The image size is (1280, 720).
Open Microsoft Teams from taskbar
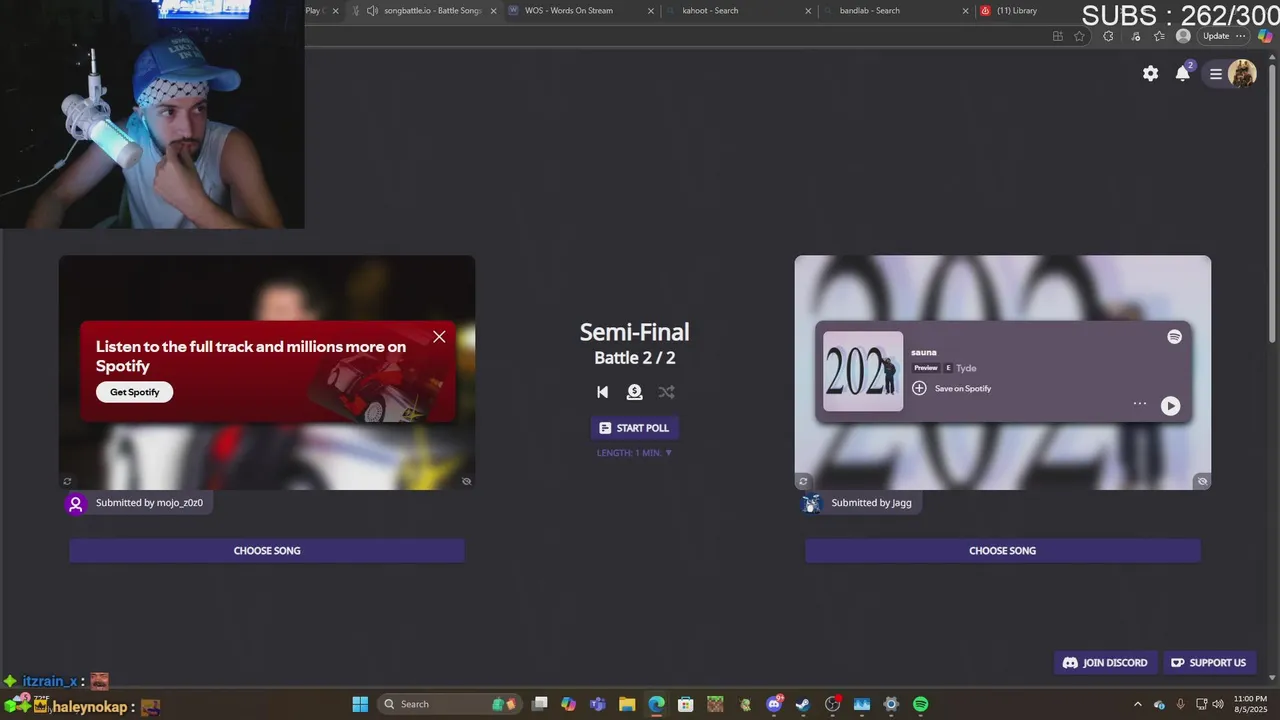(x=598, y=704)
